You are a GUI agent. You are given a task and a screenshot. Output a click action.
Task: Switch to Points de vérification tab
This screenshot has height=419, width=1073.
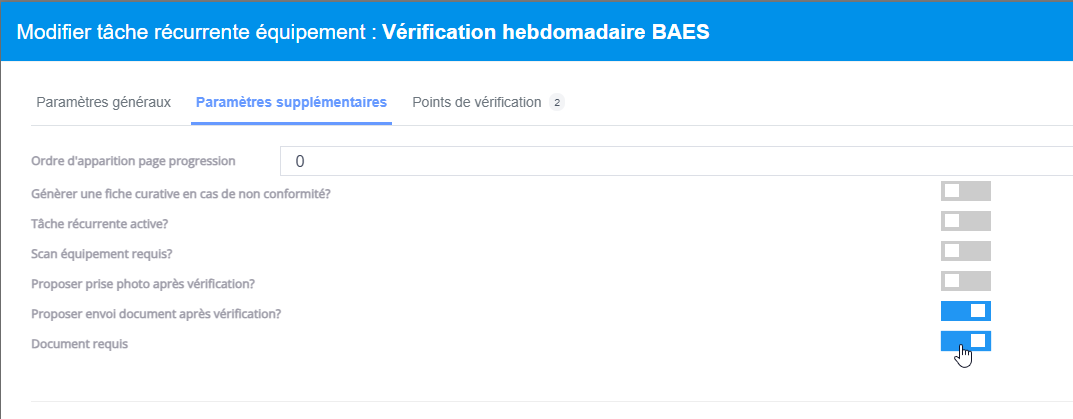point(477,102)
